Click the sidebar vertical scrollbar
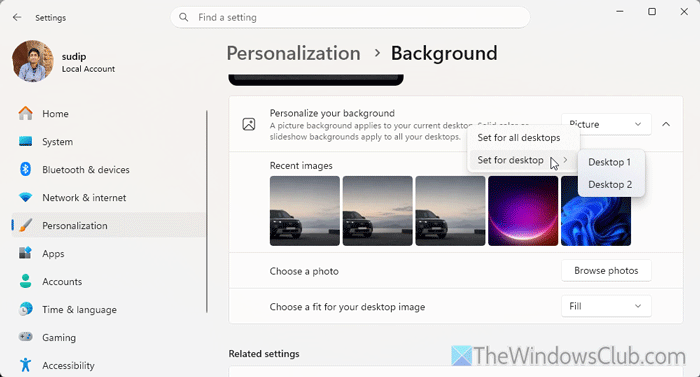700x377 pixels. (207, 212)
